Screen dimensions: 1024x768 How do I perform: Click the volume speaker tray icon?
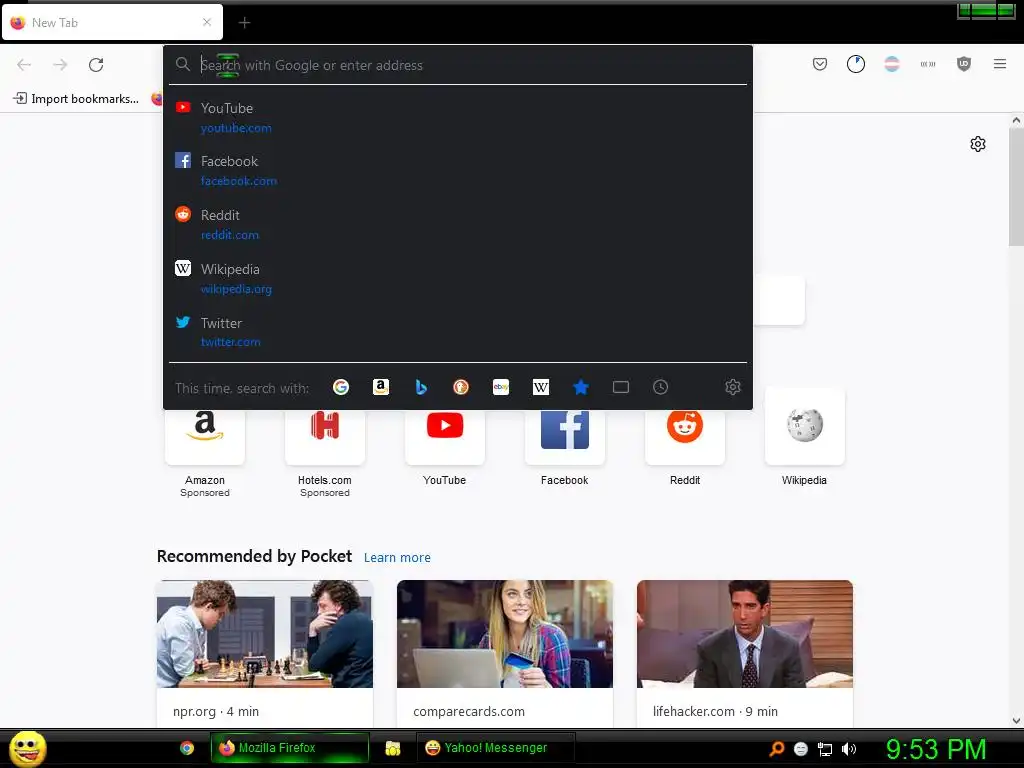pyautogui.click(x=848, y=749)
